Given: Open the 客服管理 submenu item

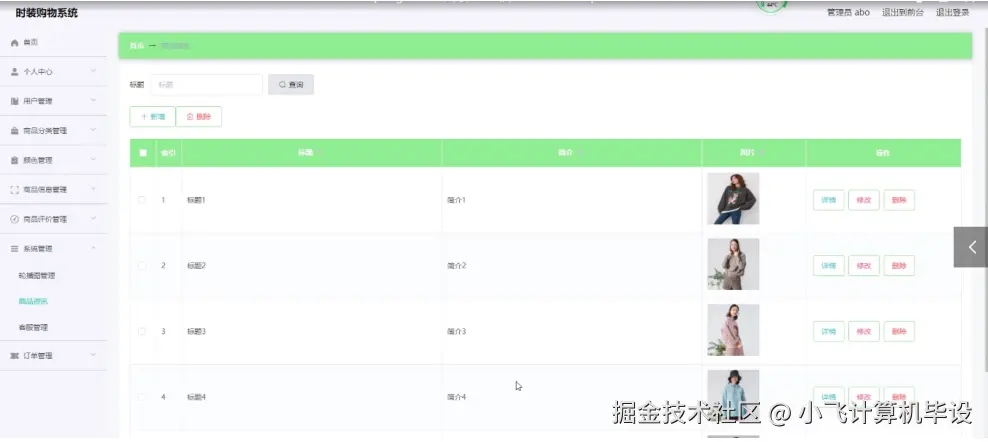Looking at the screenshot, I should pyautogui.click(x=33, y=327).
